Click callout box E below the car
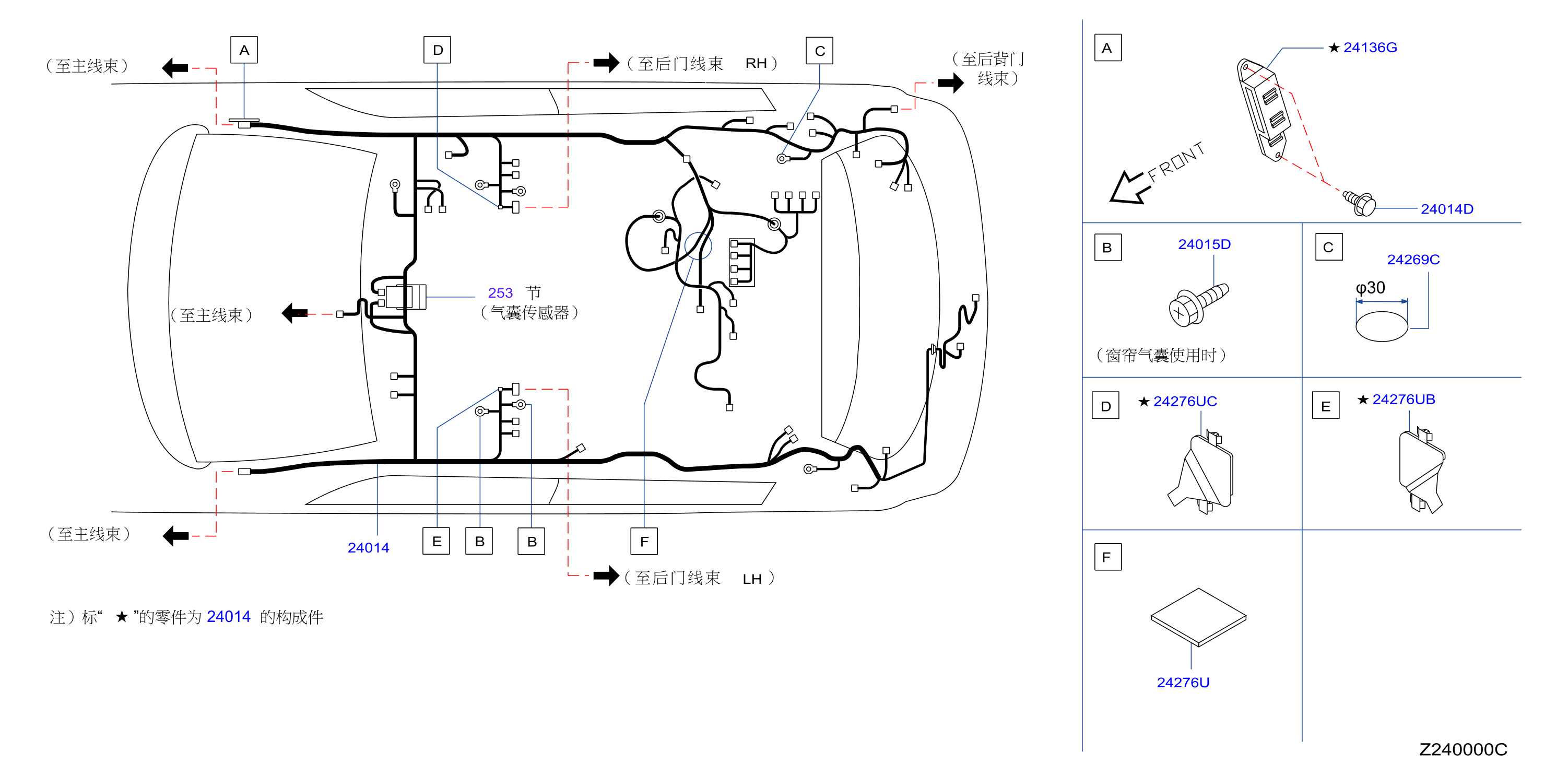 tap(437, 541)
